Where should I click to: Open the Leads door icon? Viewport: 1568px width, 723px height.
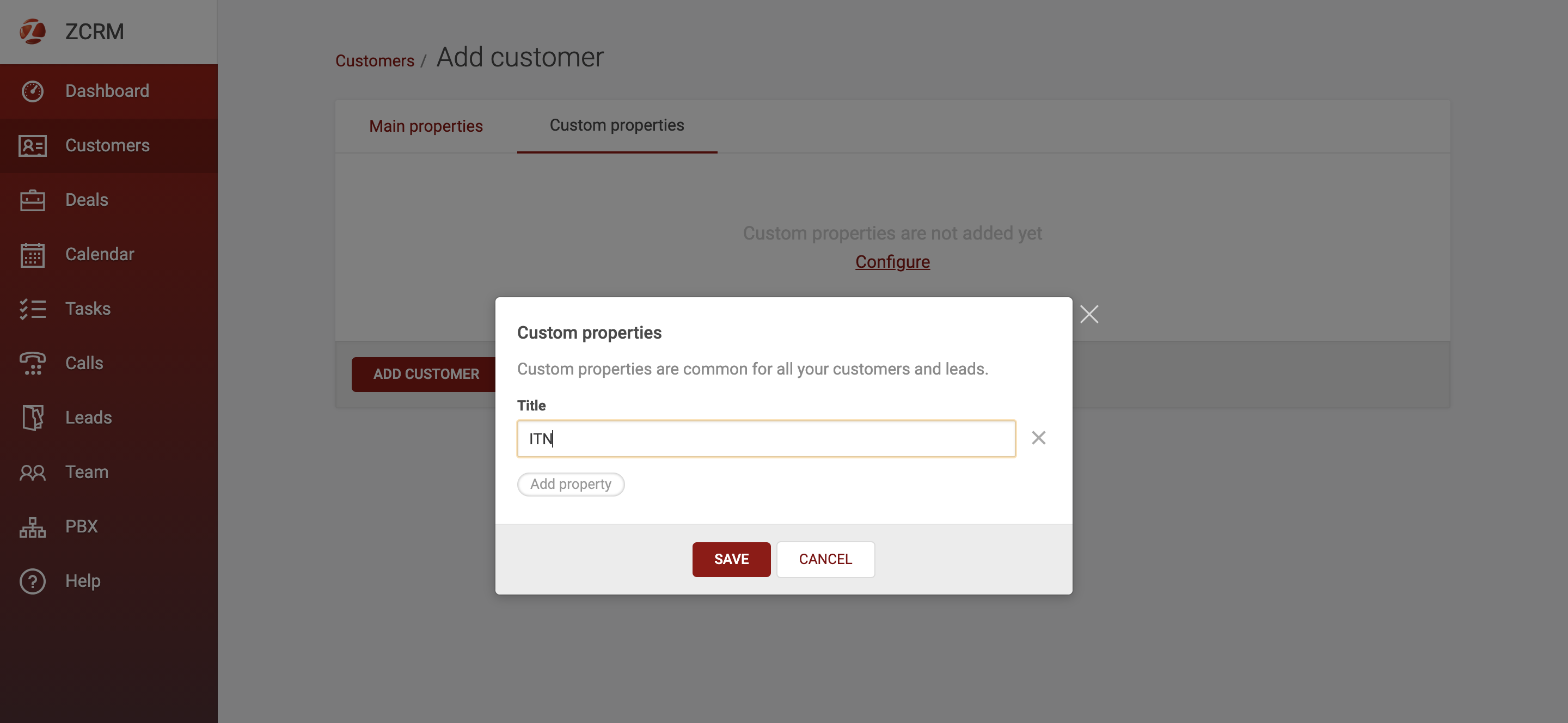(x=32, y=418)
